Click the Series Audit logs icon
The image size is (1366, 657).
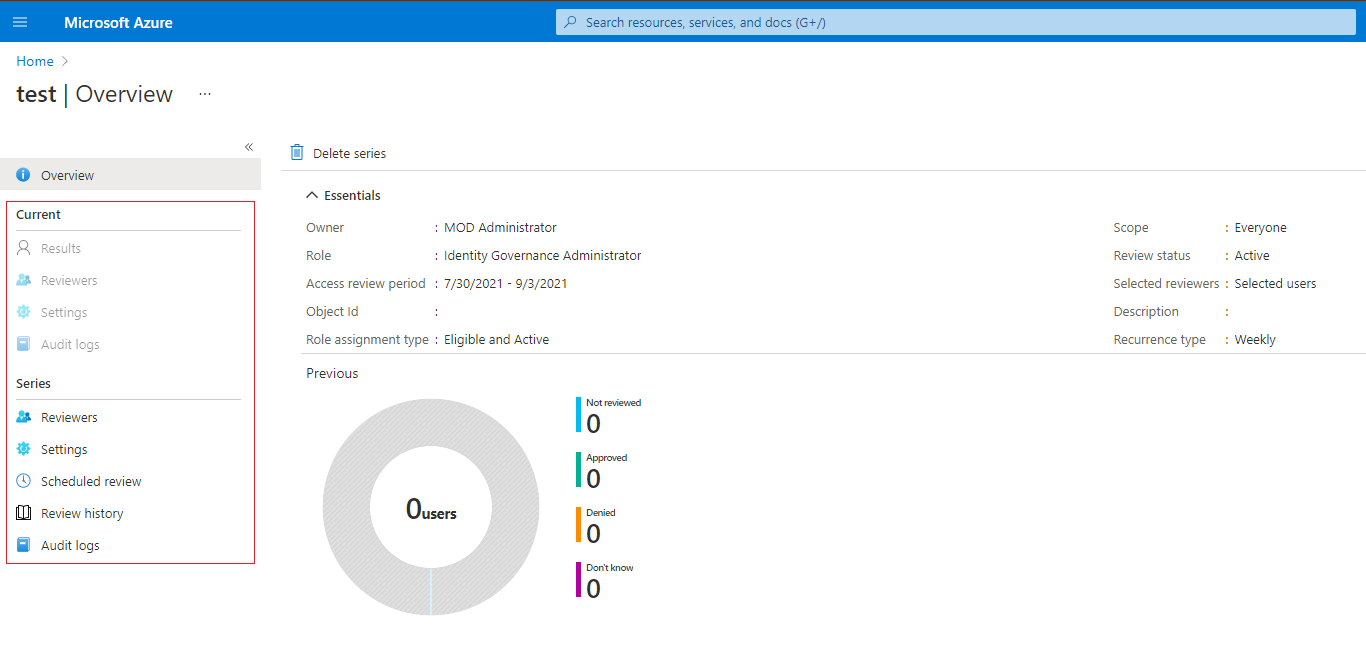(x=24, y=545)
